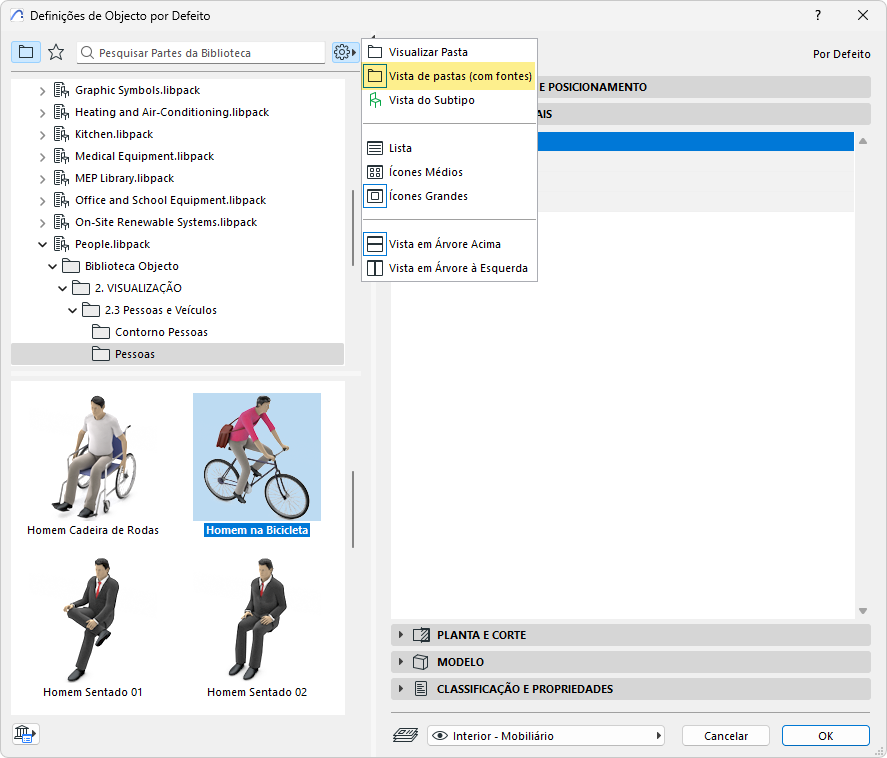Click the thumbnail pane vertical scrollbar
The image size is (887, 758).
click(x=353, y=509)
